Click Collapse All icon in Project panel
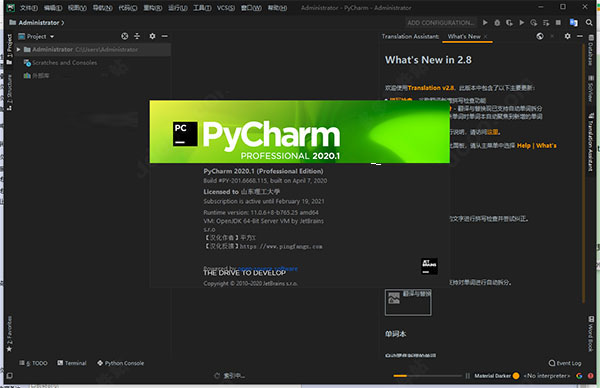The image size is (600, 388). 137,36
